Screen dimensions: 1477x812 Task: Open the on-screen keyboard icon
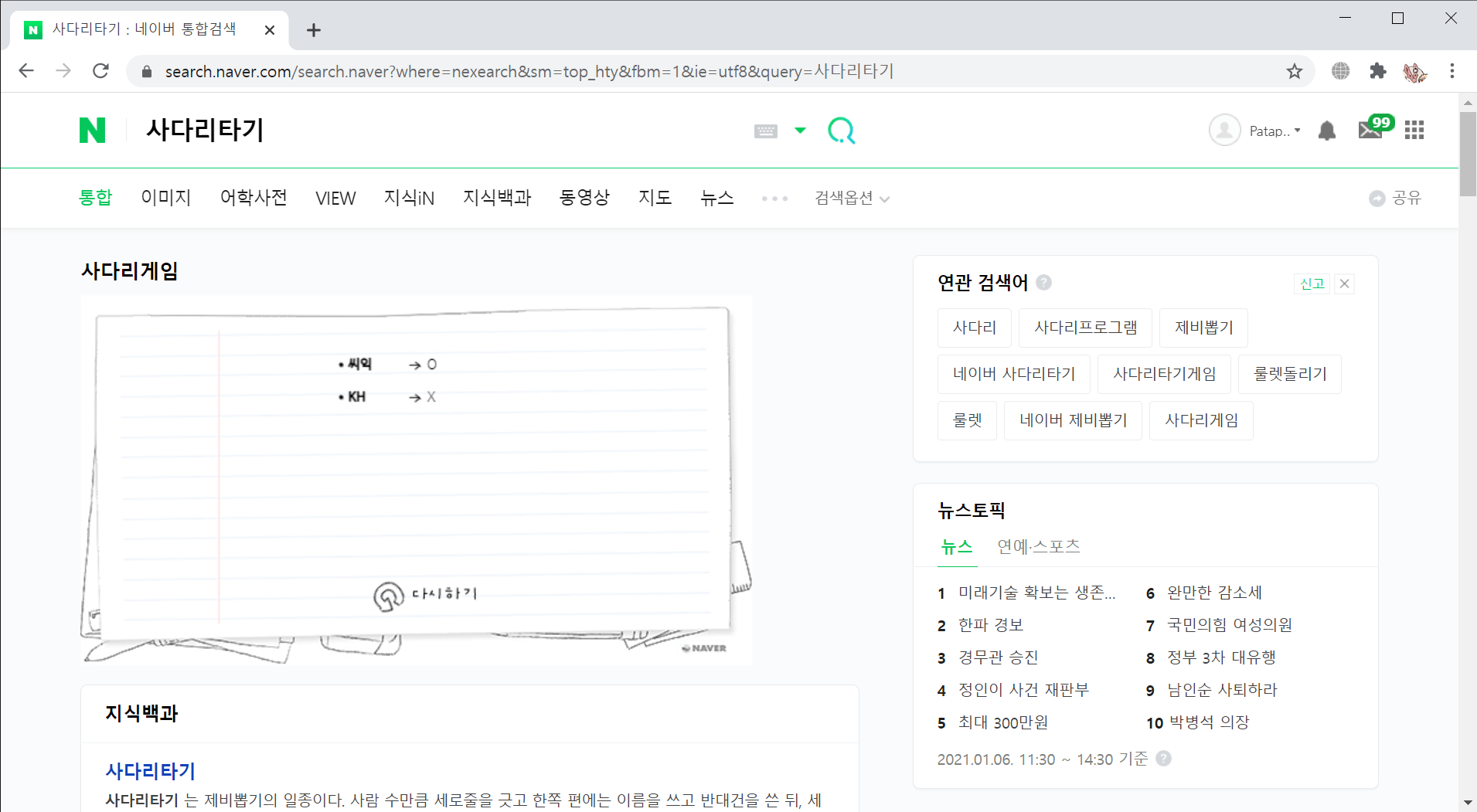pos(765,131)
